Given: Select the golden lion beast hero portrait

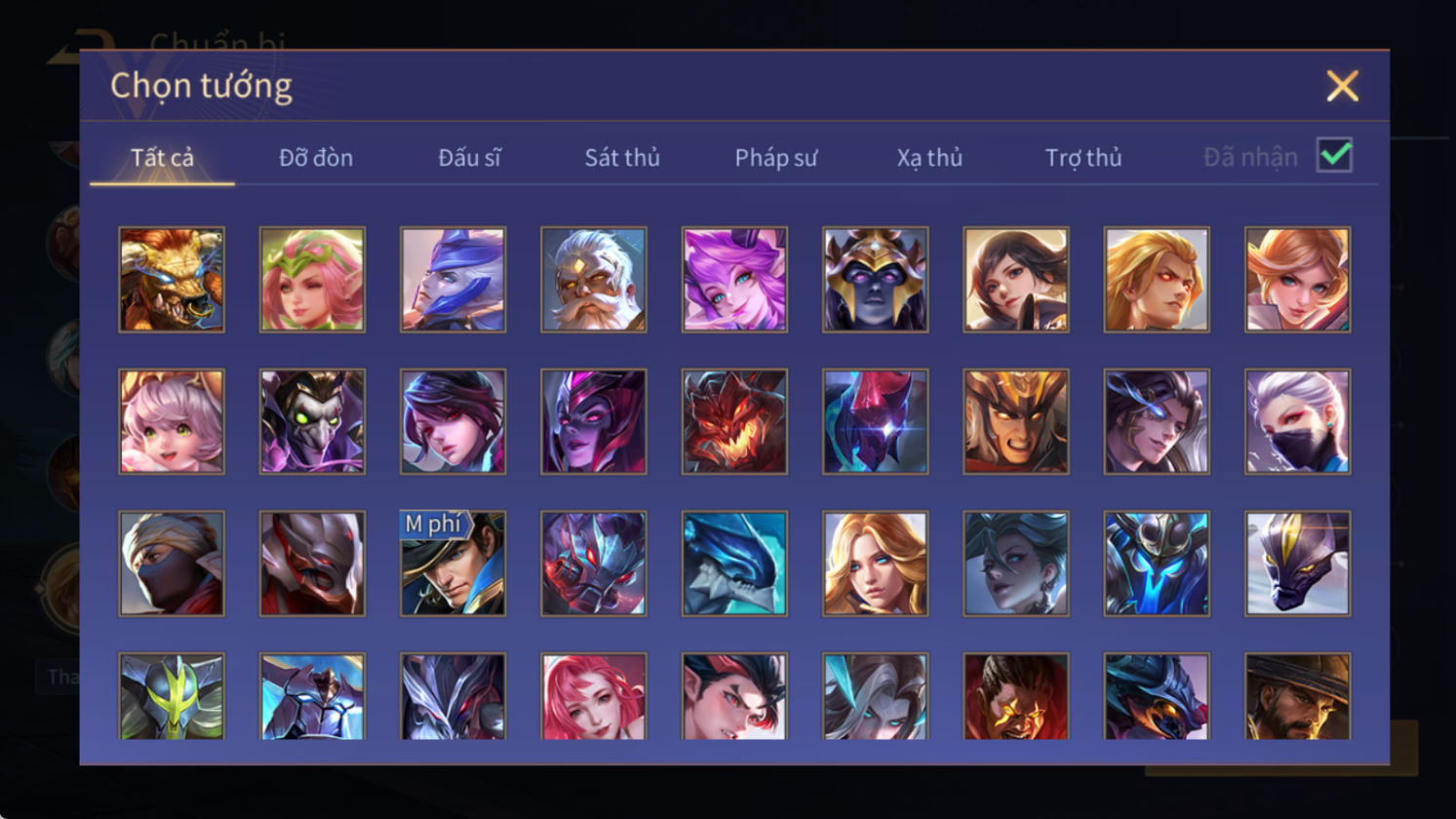Looking at the screenshot, I should coord(172,280).
